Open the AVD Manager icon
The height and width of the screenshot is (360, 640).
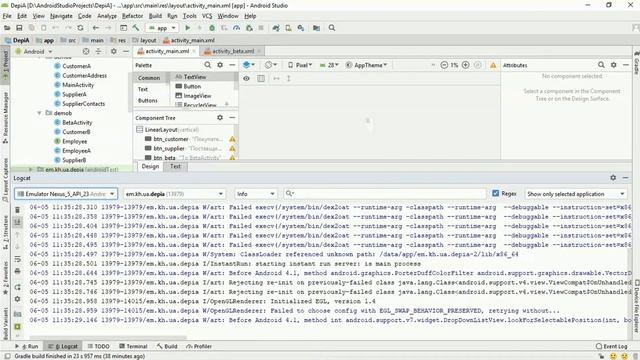point(288,28)
